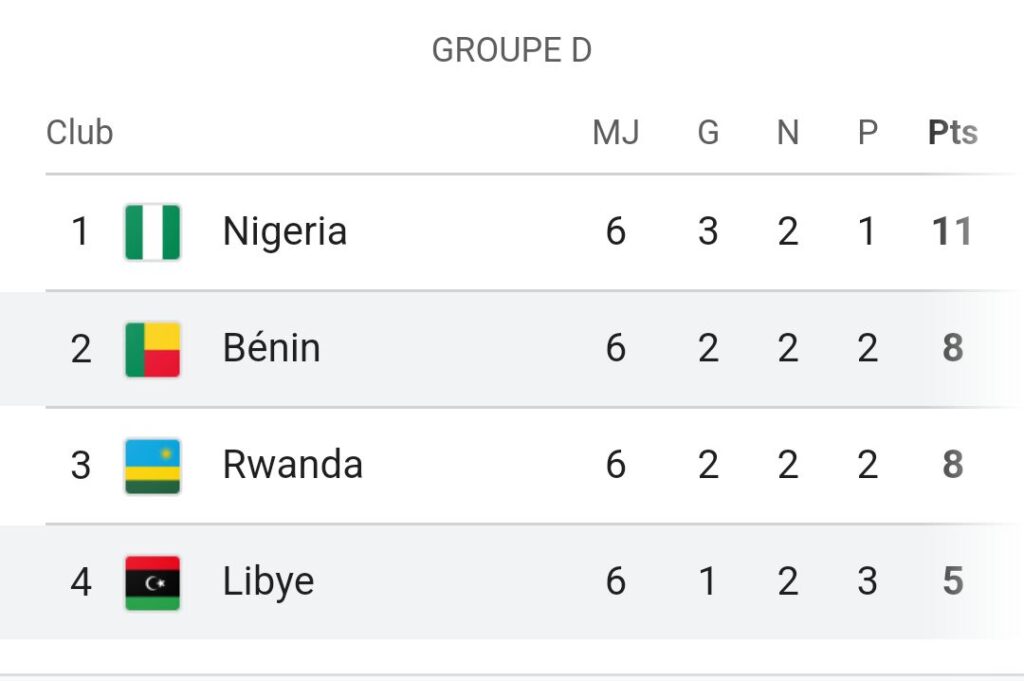This screenshot has height=681, width=1024.
Task: Select the Rwanda team name
Action: coord(293,465)
